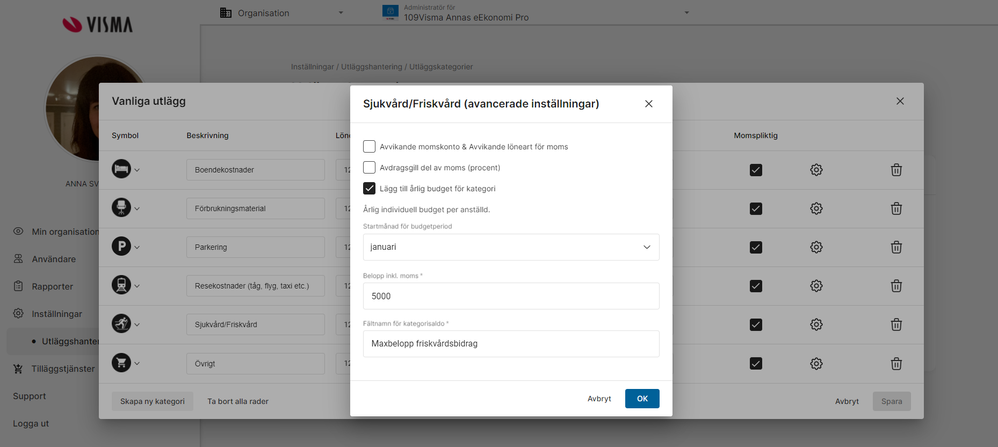This screenshot has width=998, height=447.
Task: Click the bed symbol icon for Boendekostnader
Action: [x=121, y=170]
